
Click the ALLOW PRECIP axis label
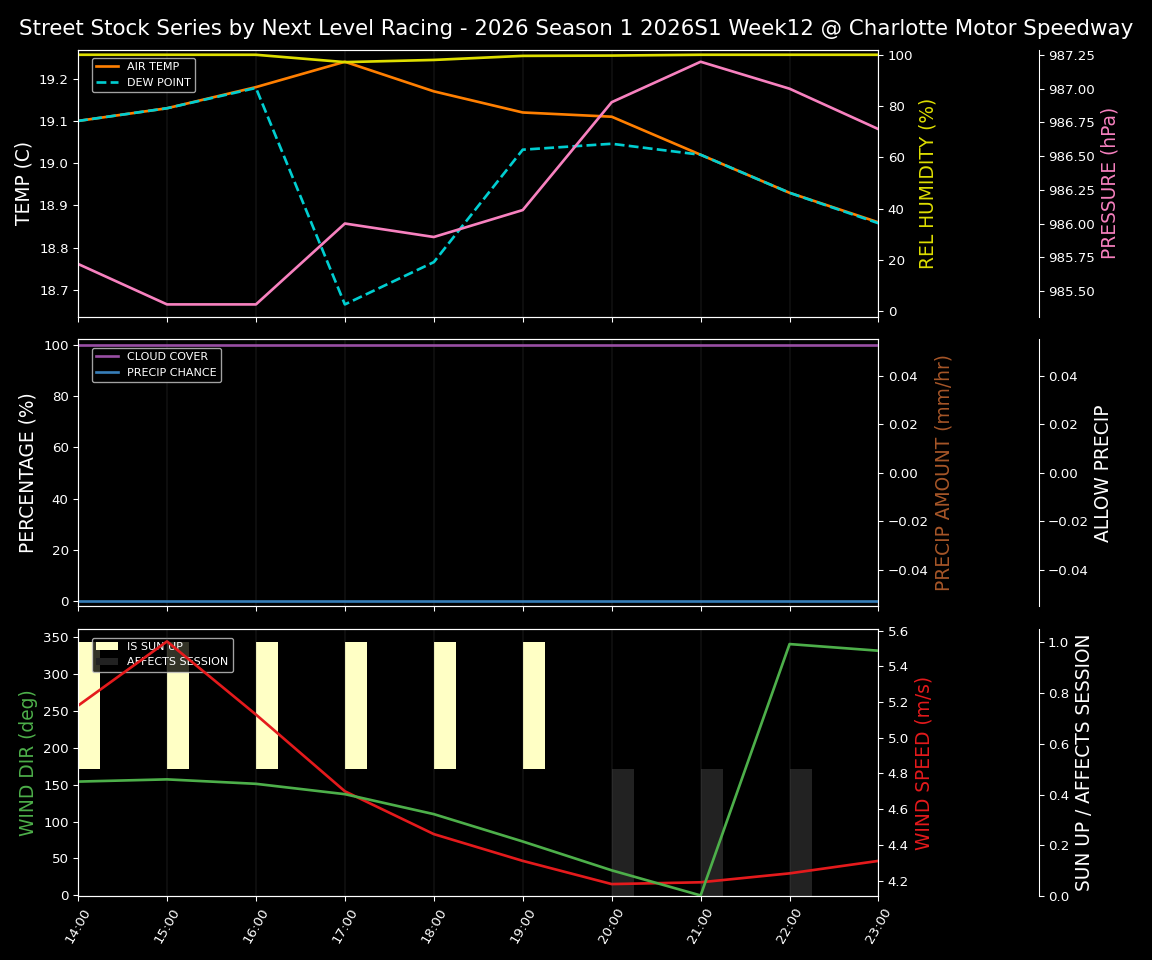pyautogui.click(x=1105, y=473)
